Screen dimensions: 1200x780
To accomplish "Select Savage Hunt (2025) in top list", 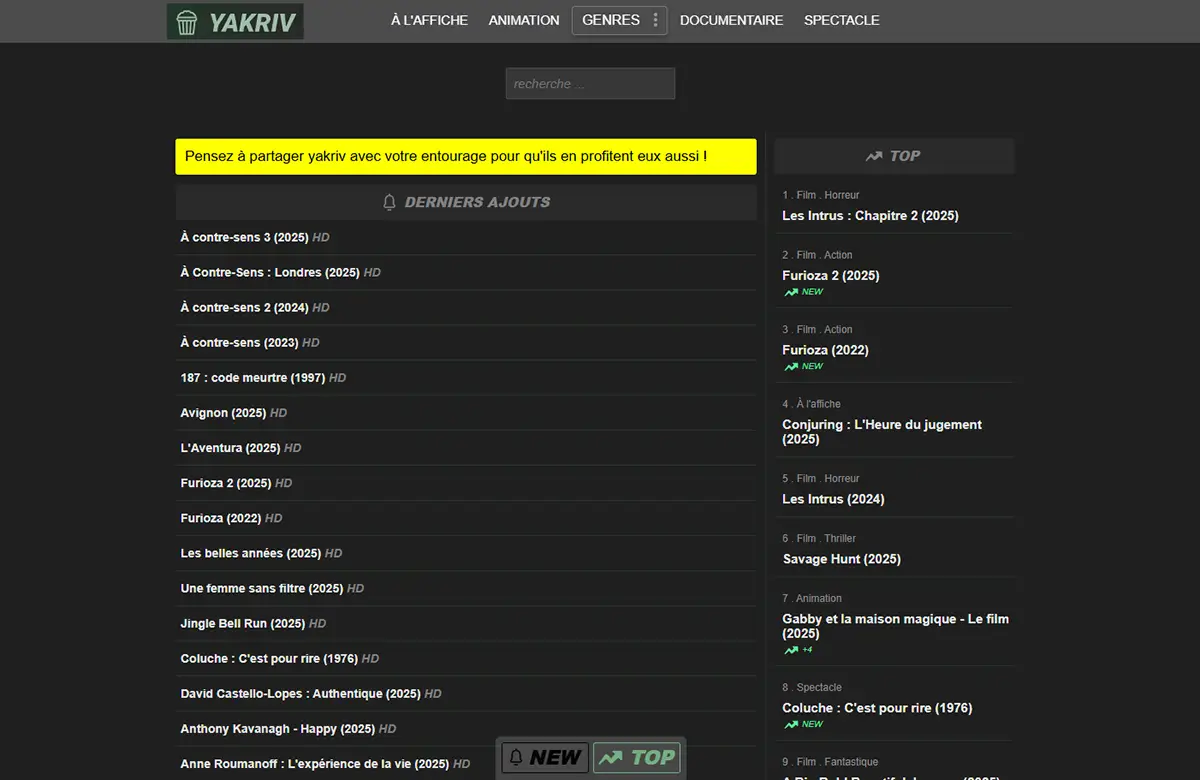I will click(x=841, y=559).
